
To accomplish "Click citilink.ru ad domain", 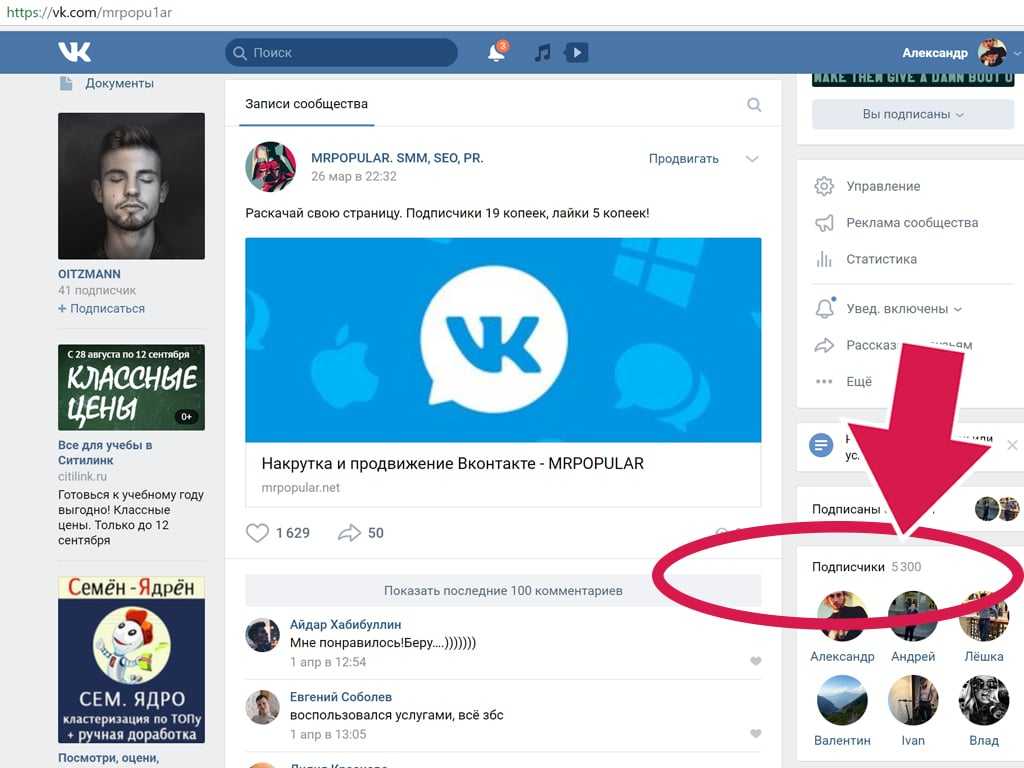I will coord(82,477).
